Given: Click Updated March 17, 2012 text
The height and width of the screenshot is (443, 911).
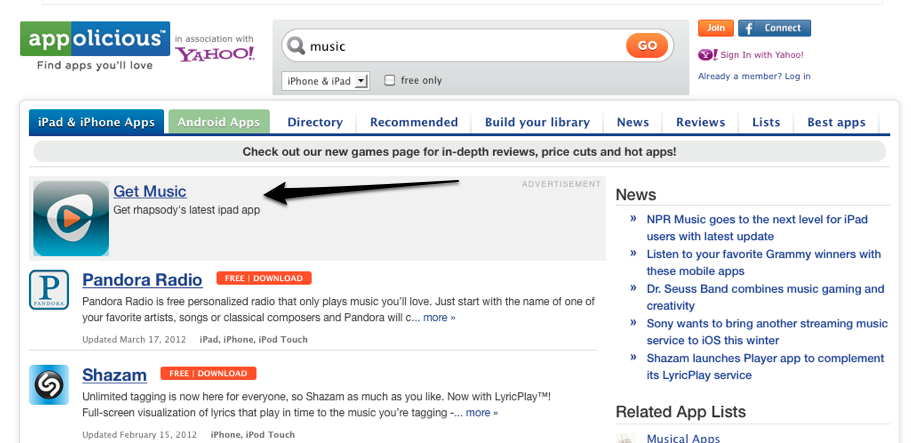Looking at the screenshot, I should point(134,340).
